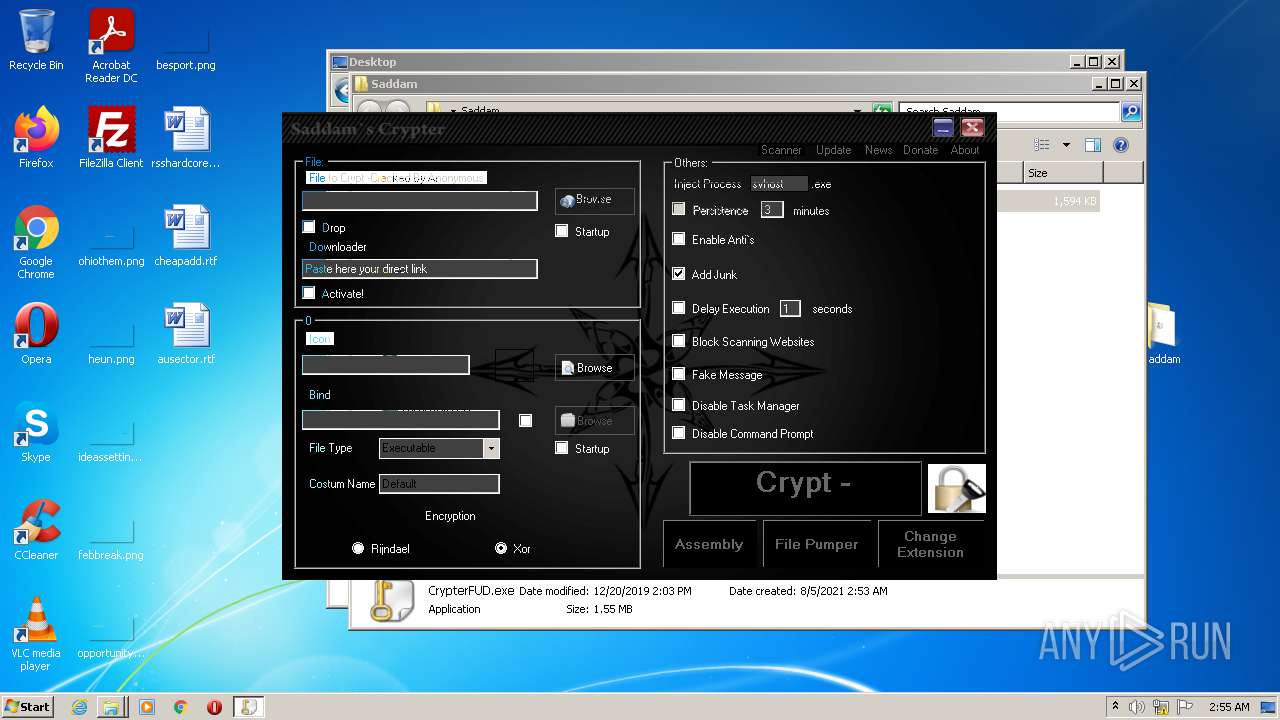Viewport: 1280px width, 720px height.
Task: Enable the Enable Anti's option
Action: pos(679,239)
